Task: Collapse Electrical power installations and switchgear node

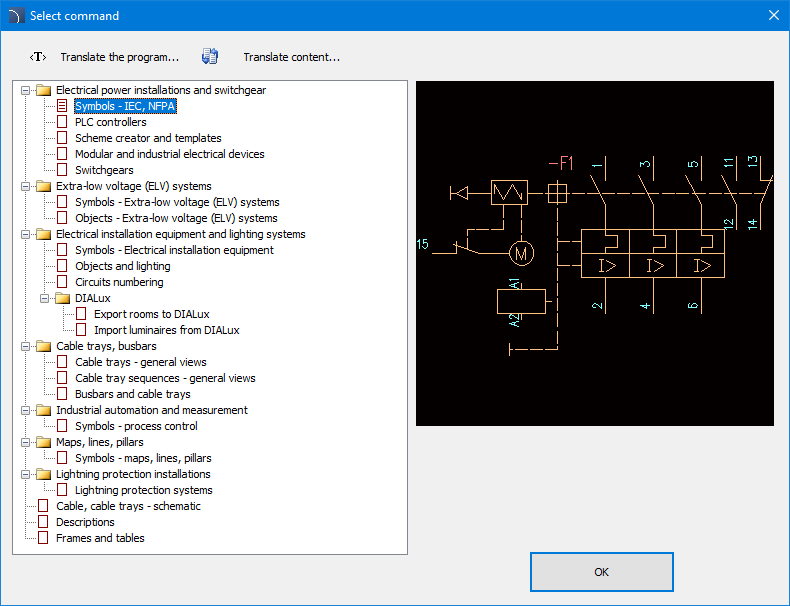Action: (25, 90)
